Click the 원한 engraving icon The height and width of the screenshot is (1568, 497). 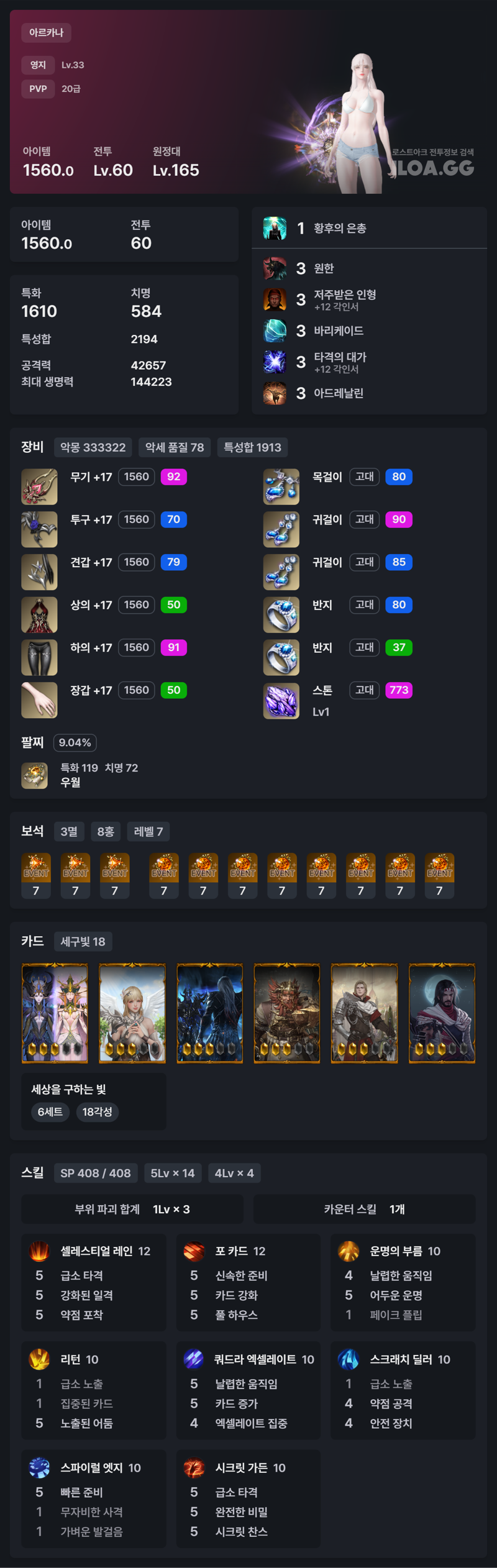coord(275,268)
